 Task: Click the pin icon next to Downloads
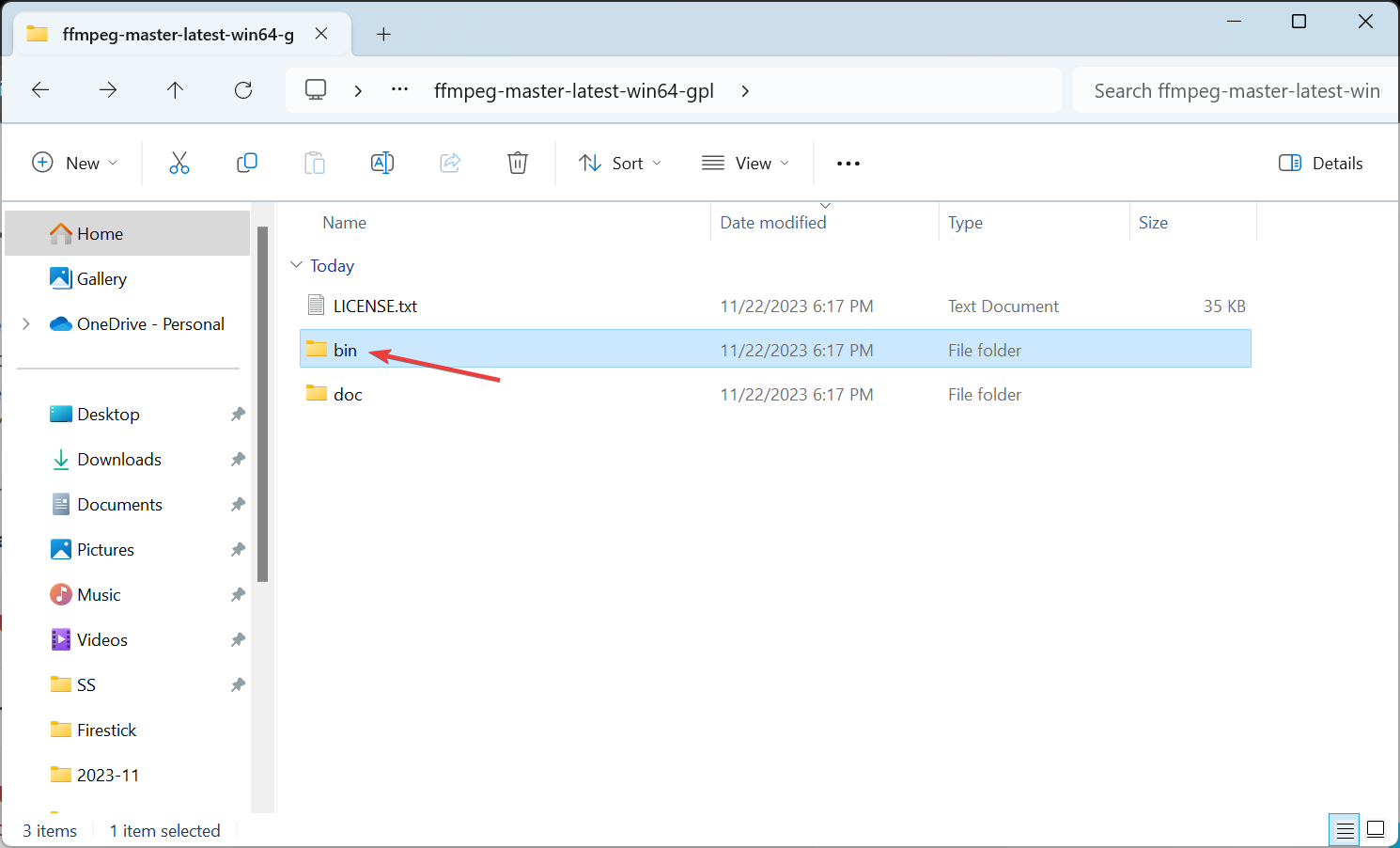click(238, 460)
